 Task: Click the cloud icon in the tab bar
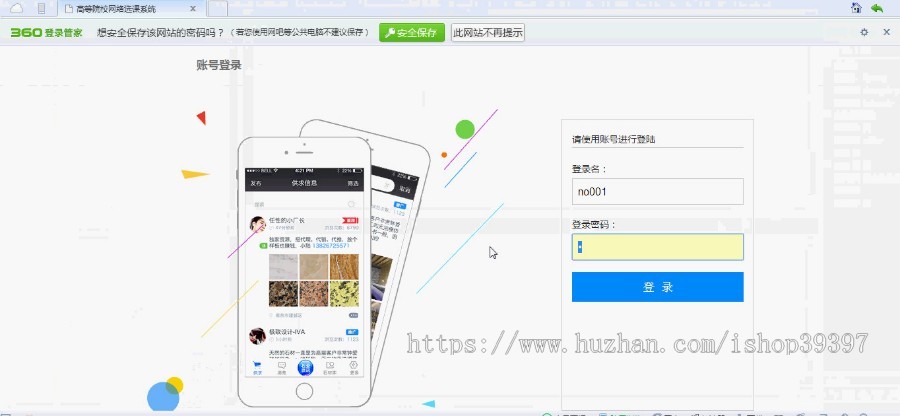point(16,8)
